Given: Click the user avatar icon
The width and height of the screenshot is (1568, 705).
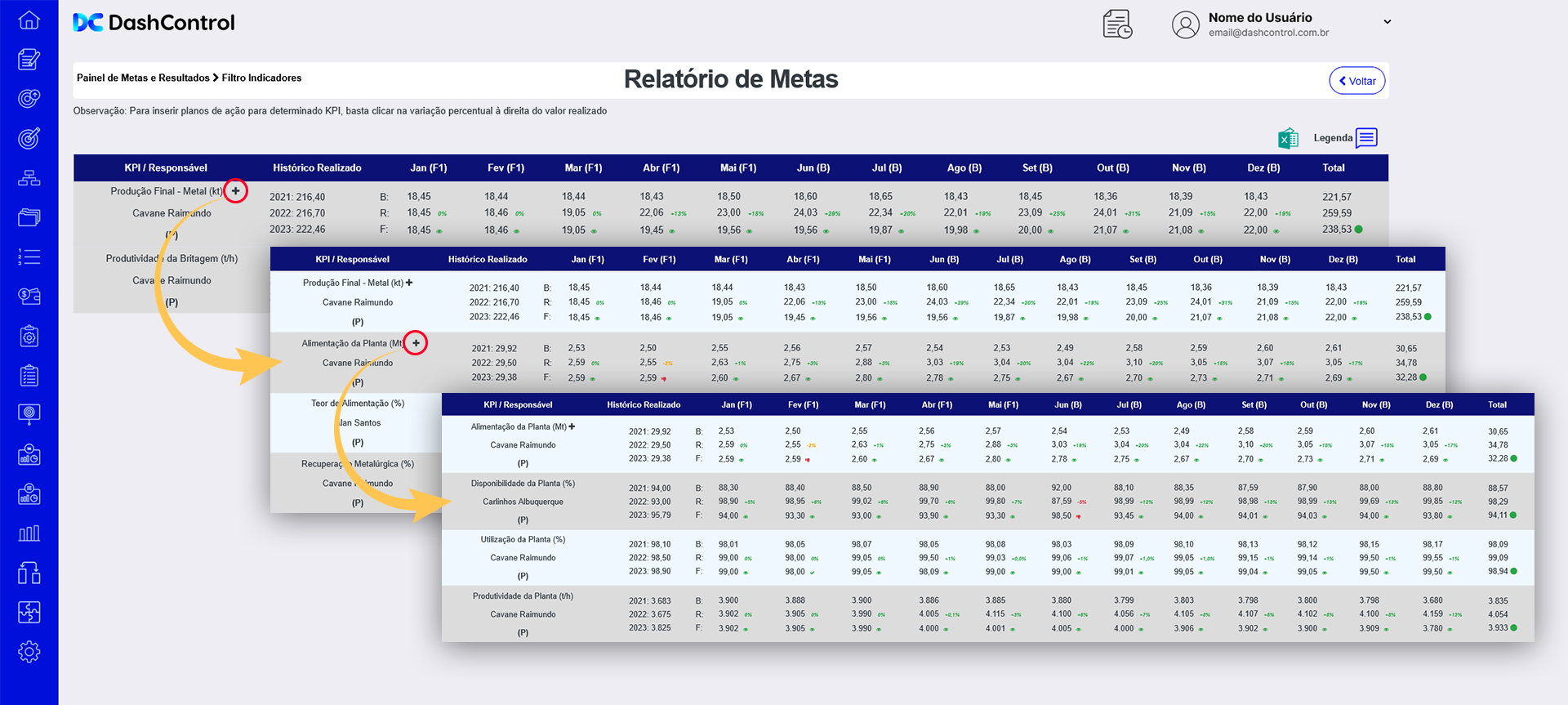Looking at the screenshot, I should coord(1185,25).
